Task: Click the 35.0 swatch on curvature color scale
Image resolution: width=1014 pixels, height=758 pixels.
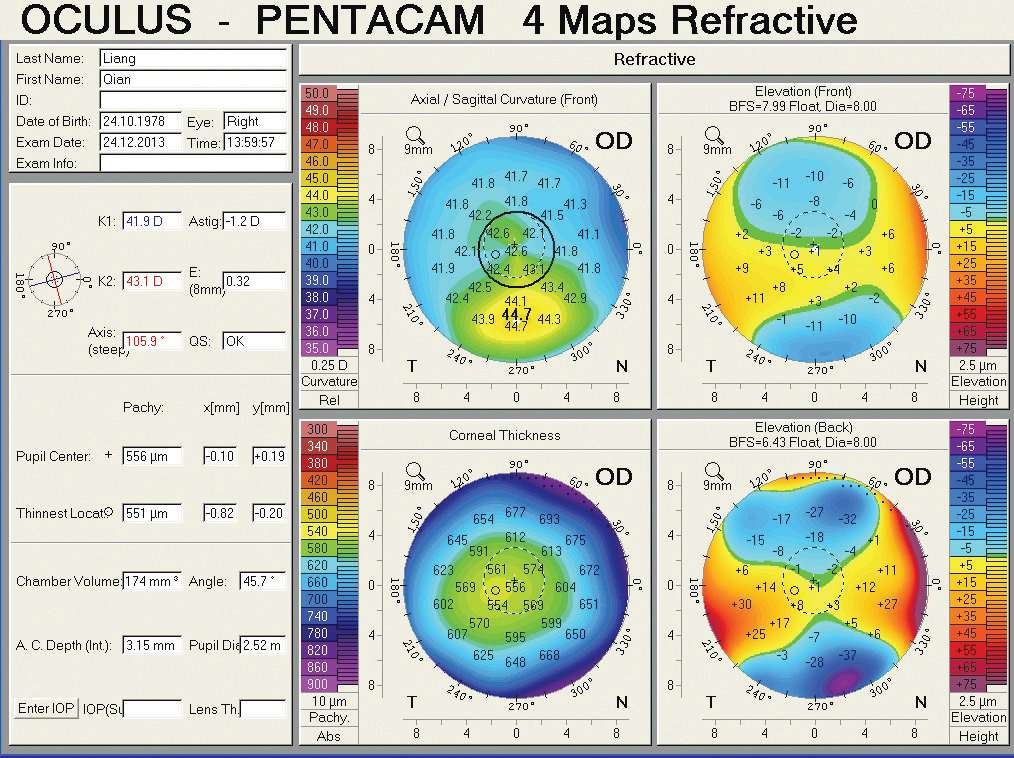Action: tap(318, 348)
